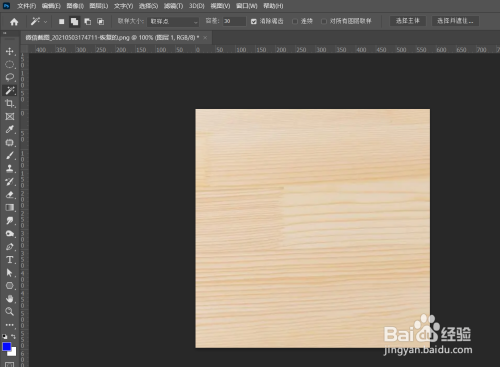Screen dimensions: 500x367
Task: Choose Add to Selection mode
Action: pyautogui.click(x=74, y=22)
